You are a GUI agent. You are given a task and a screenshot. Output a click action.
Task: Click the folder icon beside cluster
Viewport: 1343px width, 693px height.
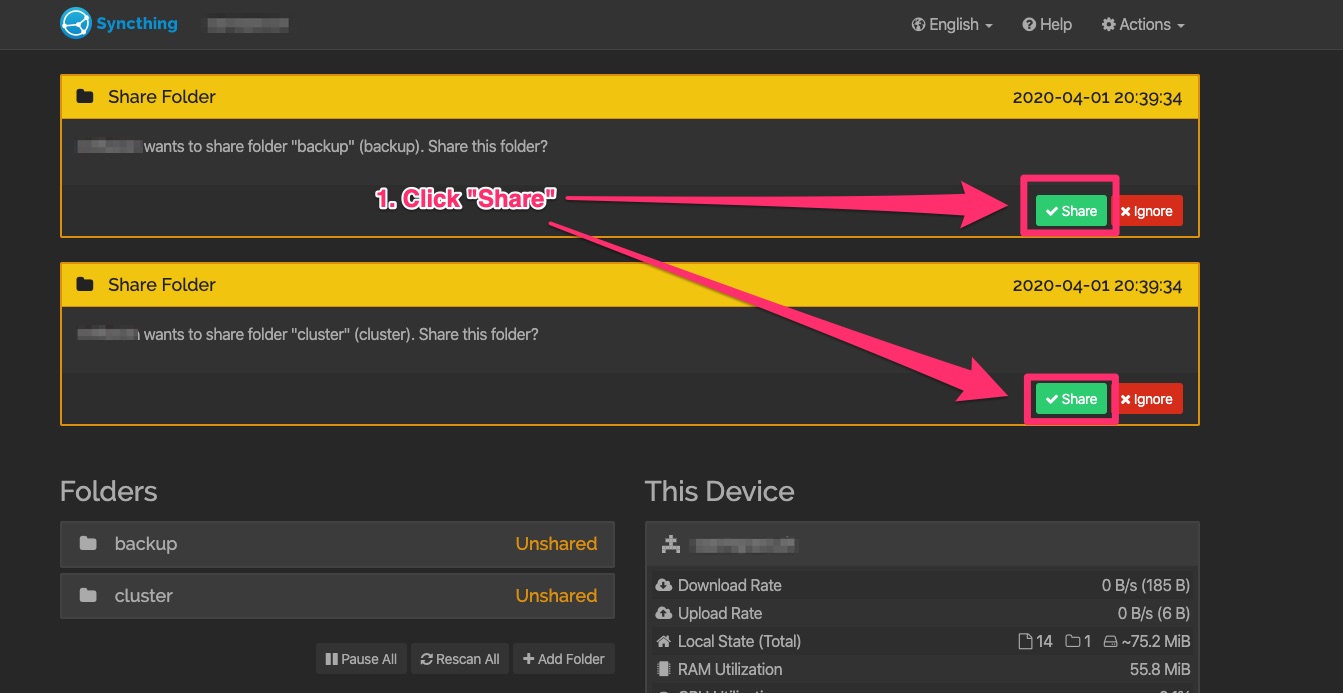click(88, 596)
